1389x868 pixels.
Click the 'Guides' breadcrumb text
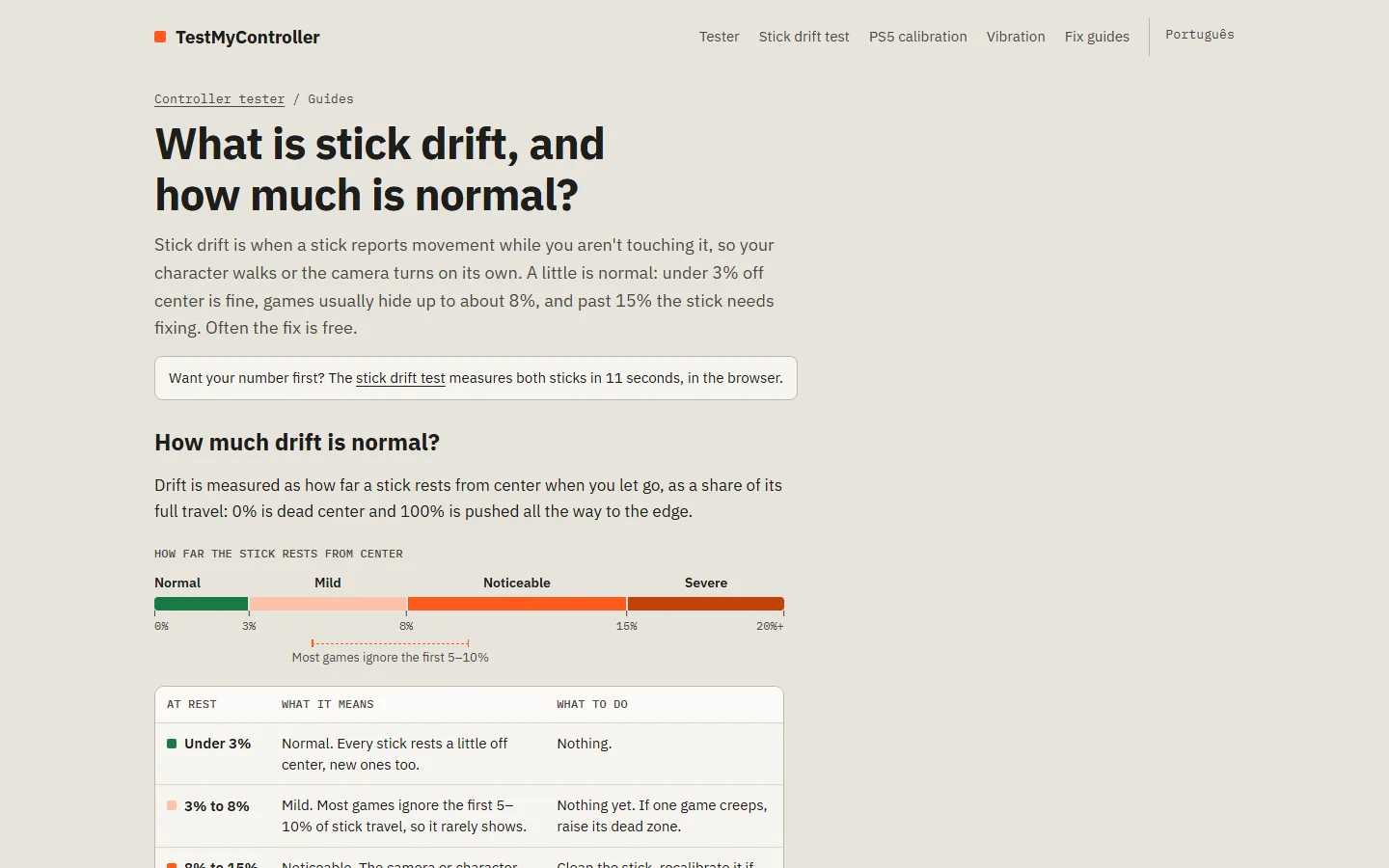point(331,99)
